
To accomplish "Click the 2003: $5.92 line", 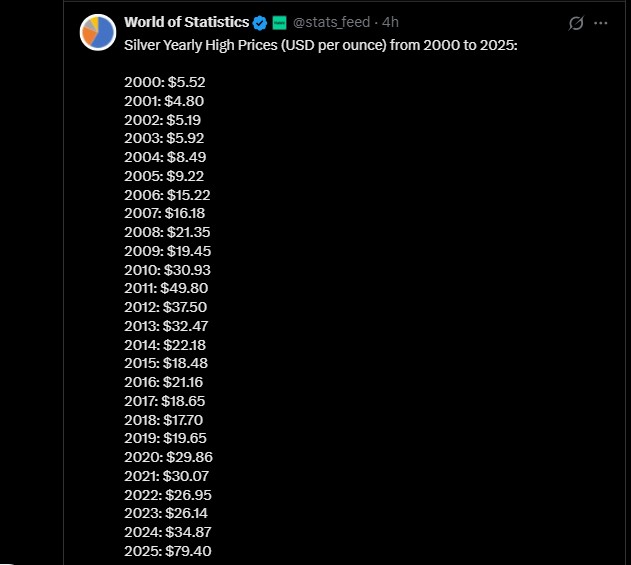I will pyautogui.click(x=164, y=138).
